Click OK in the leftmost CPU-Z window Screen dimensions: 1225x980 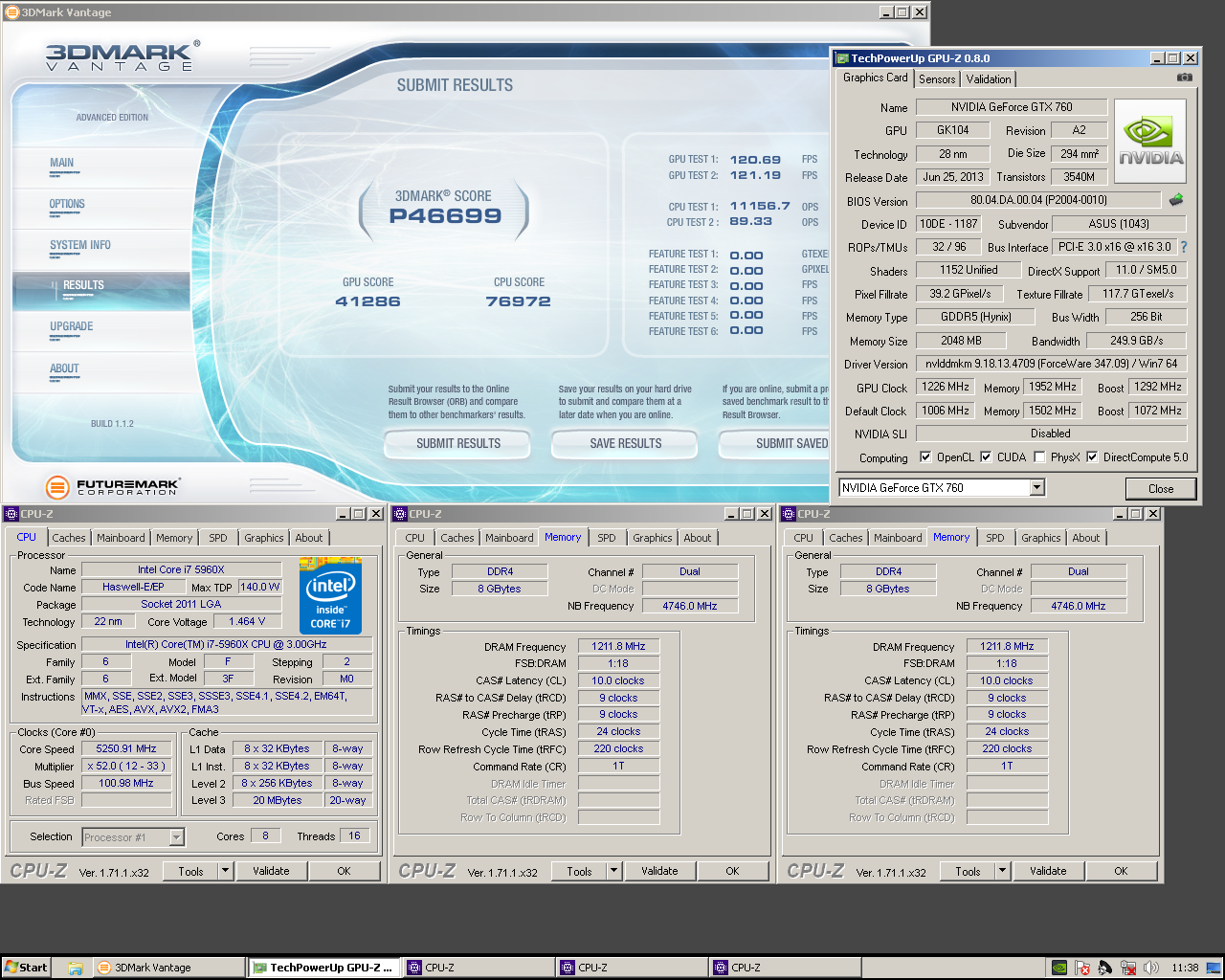pos(344,871)
